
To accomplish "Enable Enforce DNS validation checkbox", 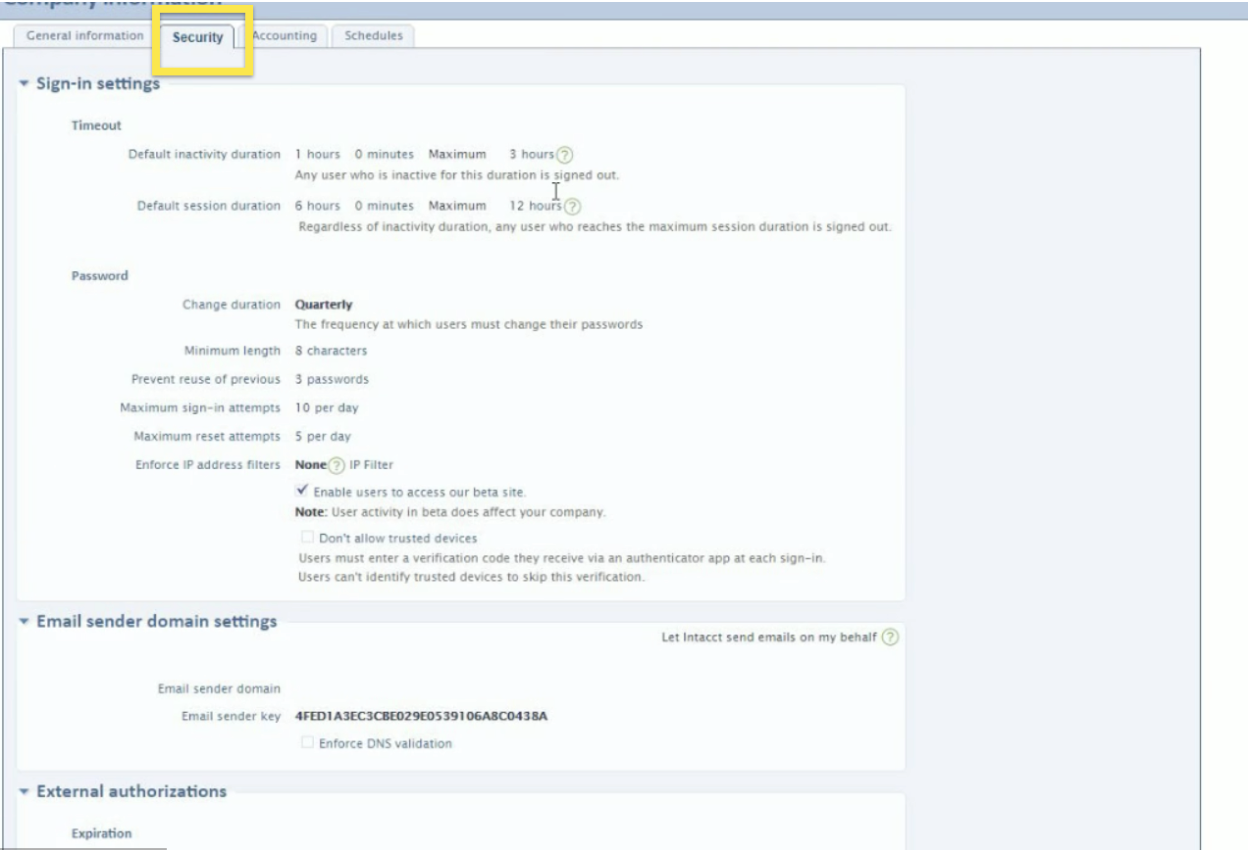I will pos(308,743).
